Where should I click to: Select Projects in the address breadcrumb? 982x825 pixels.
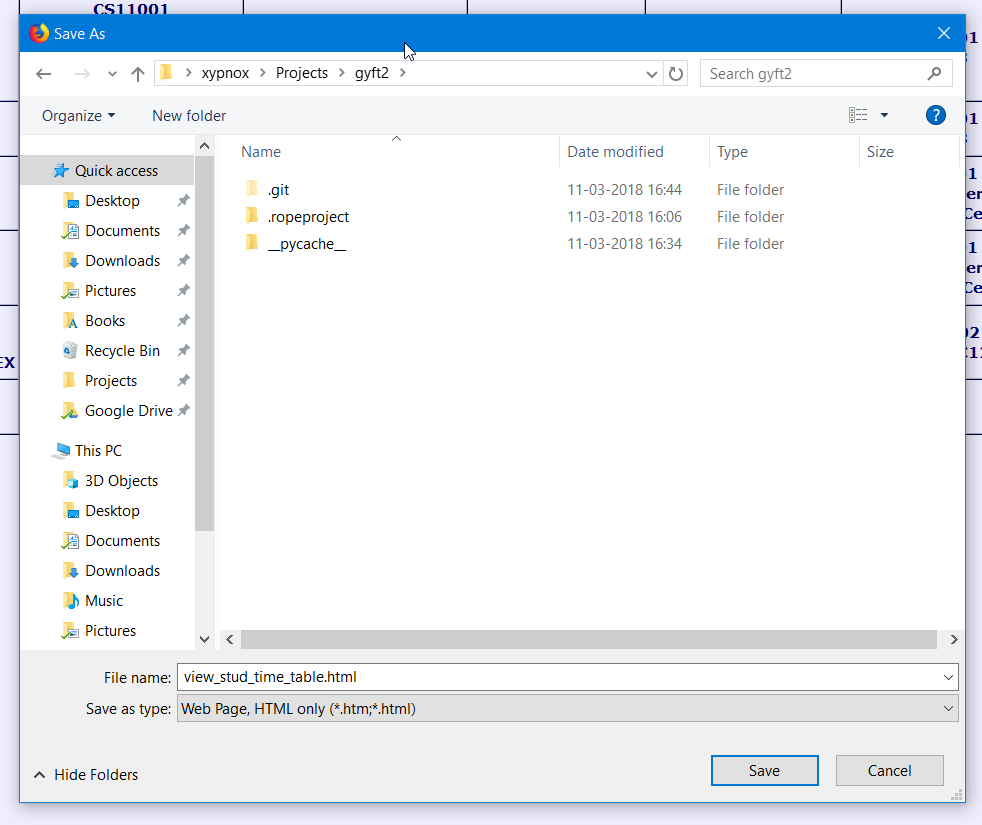point(301,73)
